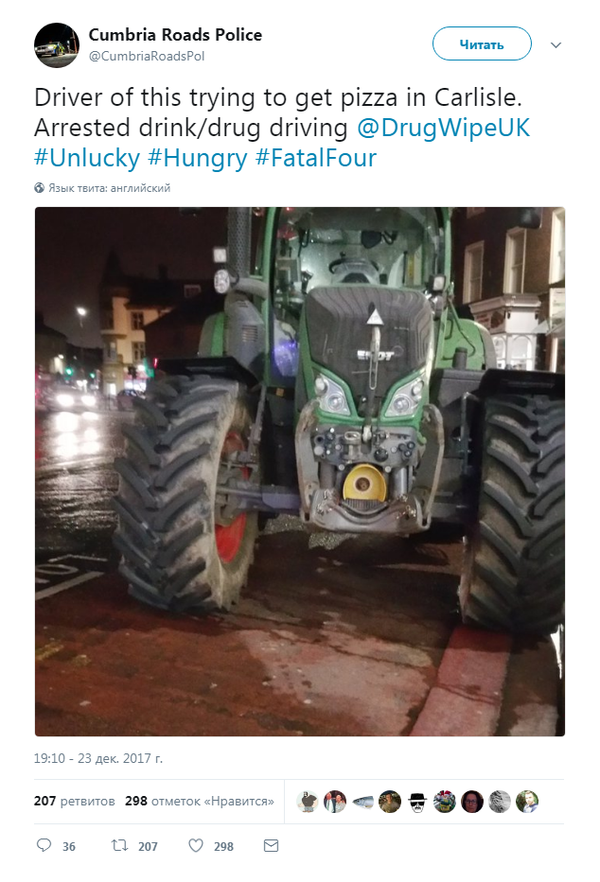The width and height of the screenshot is (600, 882).
Task: Click the reply speech bubble icon
Action: pos(44,845)
